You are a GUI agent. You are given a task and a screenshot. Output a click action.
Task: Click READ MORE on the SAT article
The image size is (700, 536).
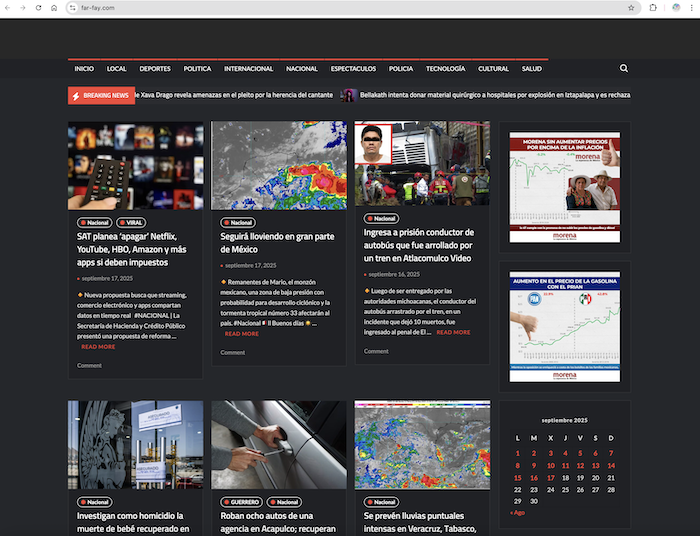tap(98, 347)
